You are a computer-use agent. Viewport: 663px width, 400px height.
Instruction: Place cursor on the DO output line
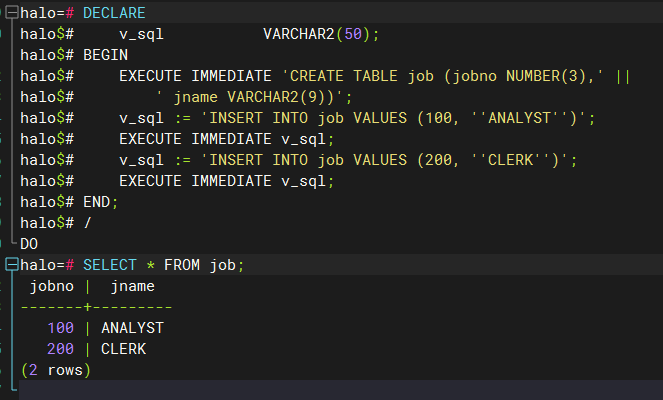[29, 243]
